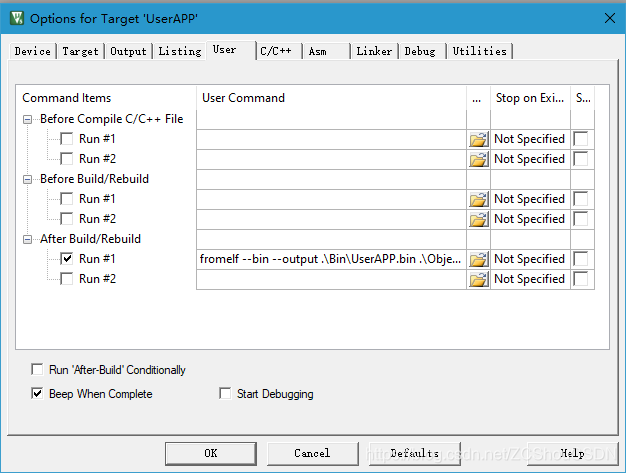Restore settings with Defaults button

(415, 453)
